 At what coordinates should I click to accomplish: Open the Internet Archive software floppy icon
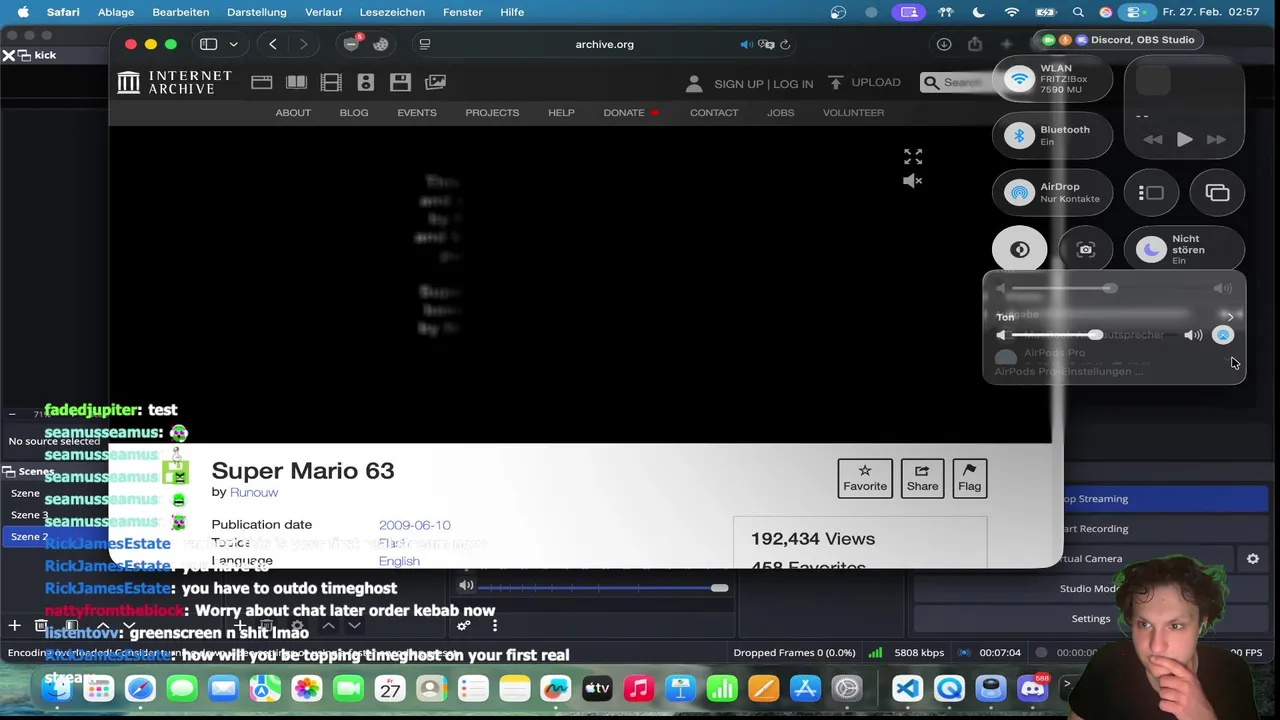pos(400,83)
